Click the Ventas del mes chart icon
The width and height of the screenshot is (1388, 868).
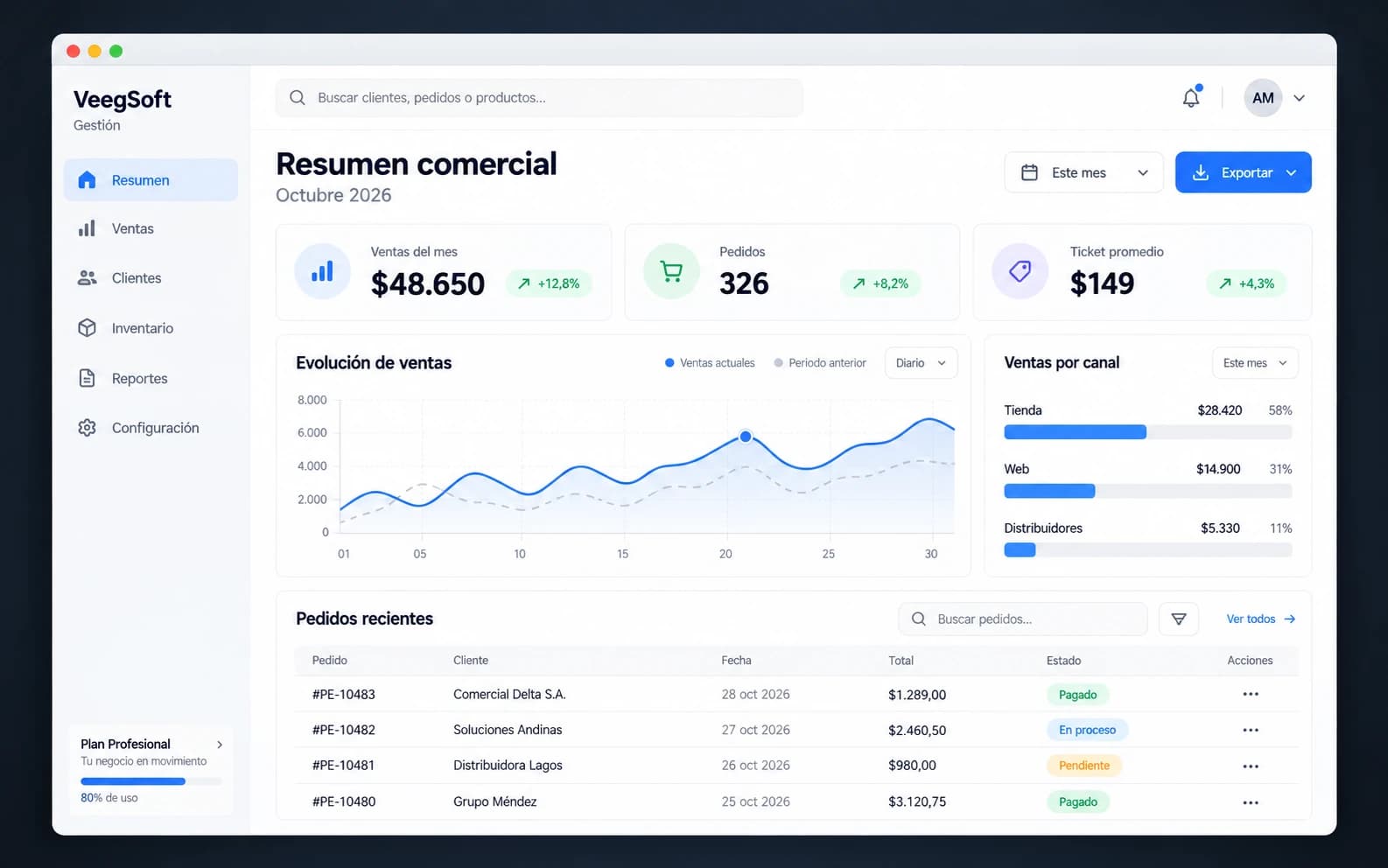(322, 271)
